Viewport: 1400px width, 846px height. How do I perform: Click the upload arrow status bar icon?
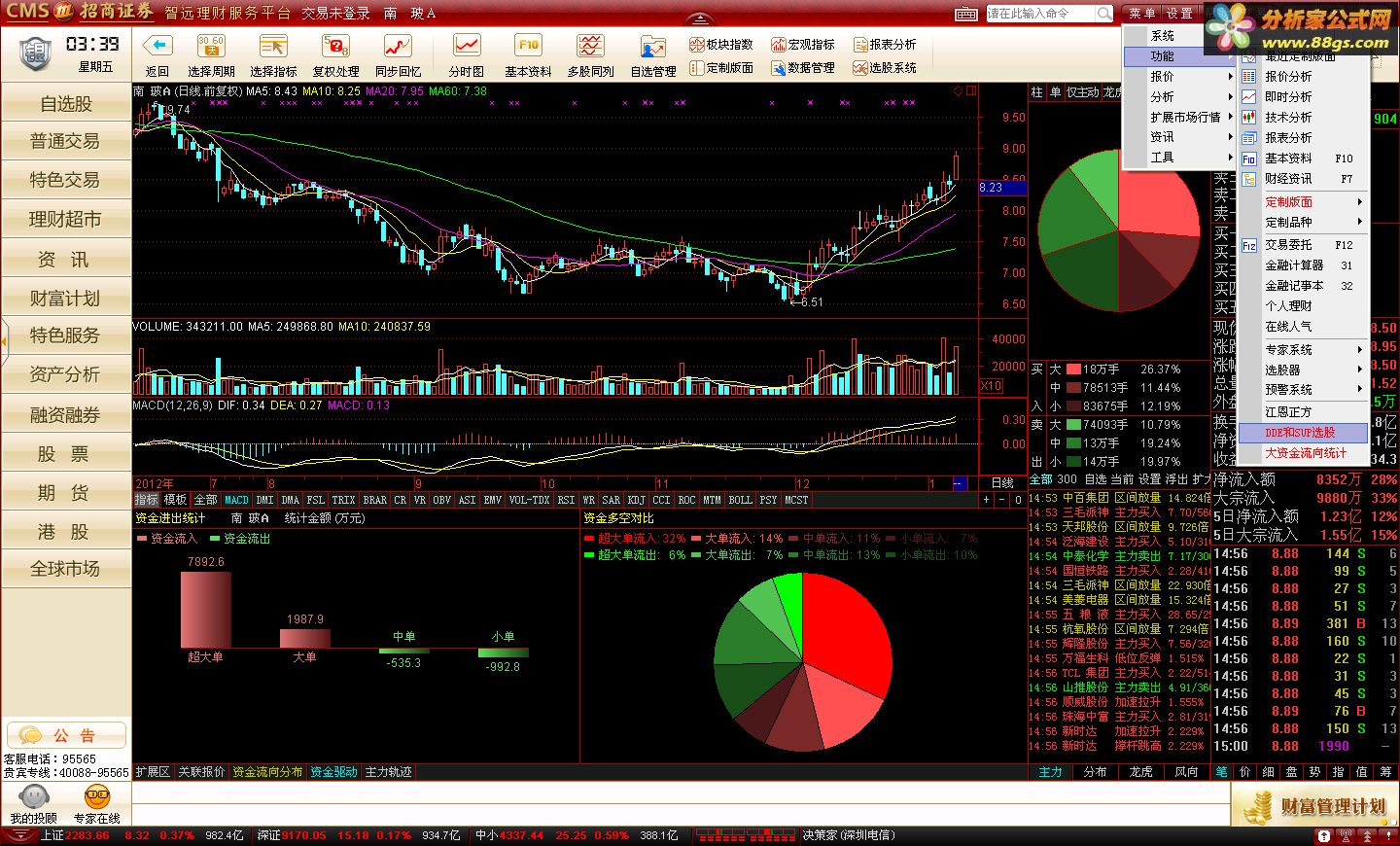pos(1323,835)
